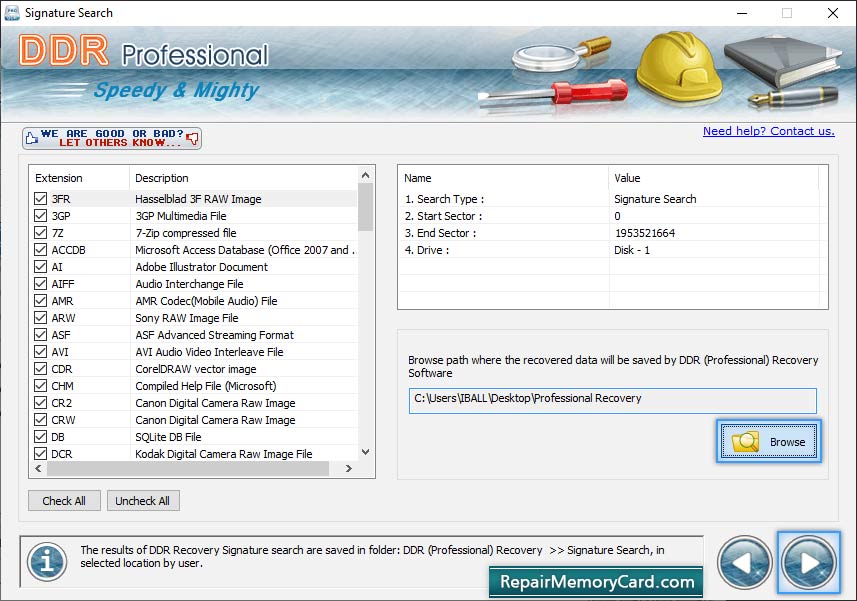Click in the recovery save path field
857x601 pixels.
tap(613, 401)
